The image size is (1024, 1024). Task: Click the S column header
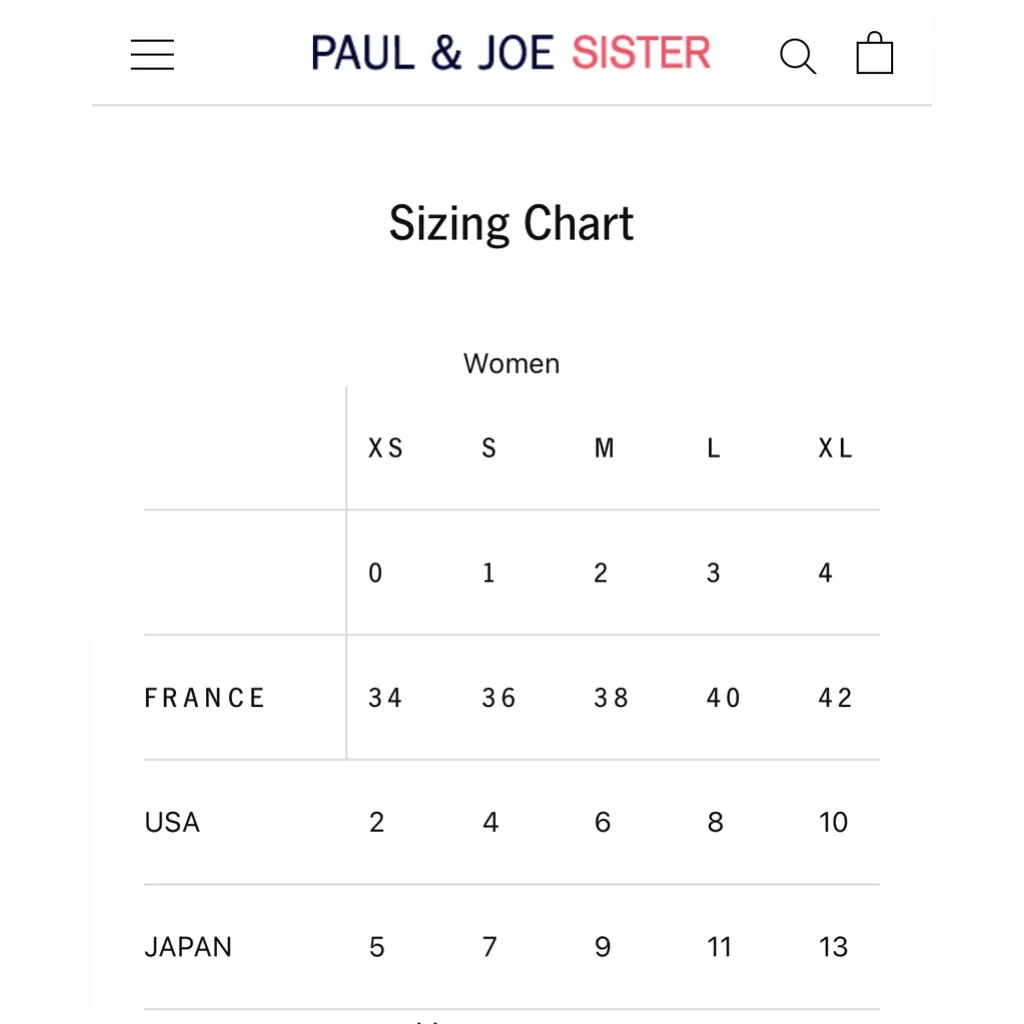point(489,449)
